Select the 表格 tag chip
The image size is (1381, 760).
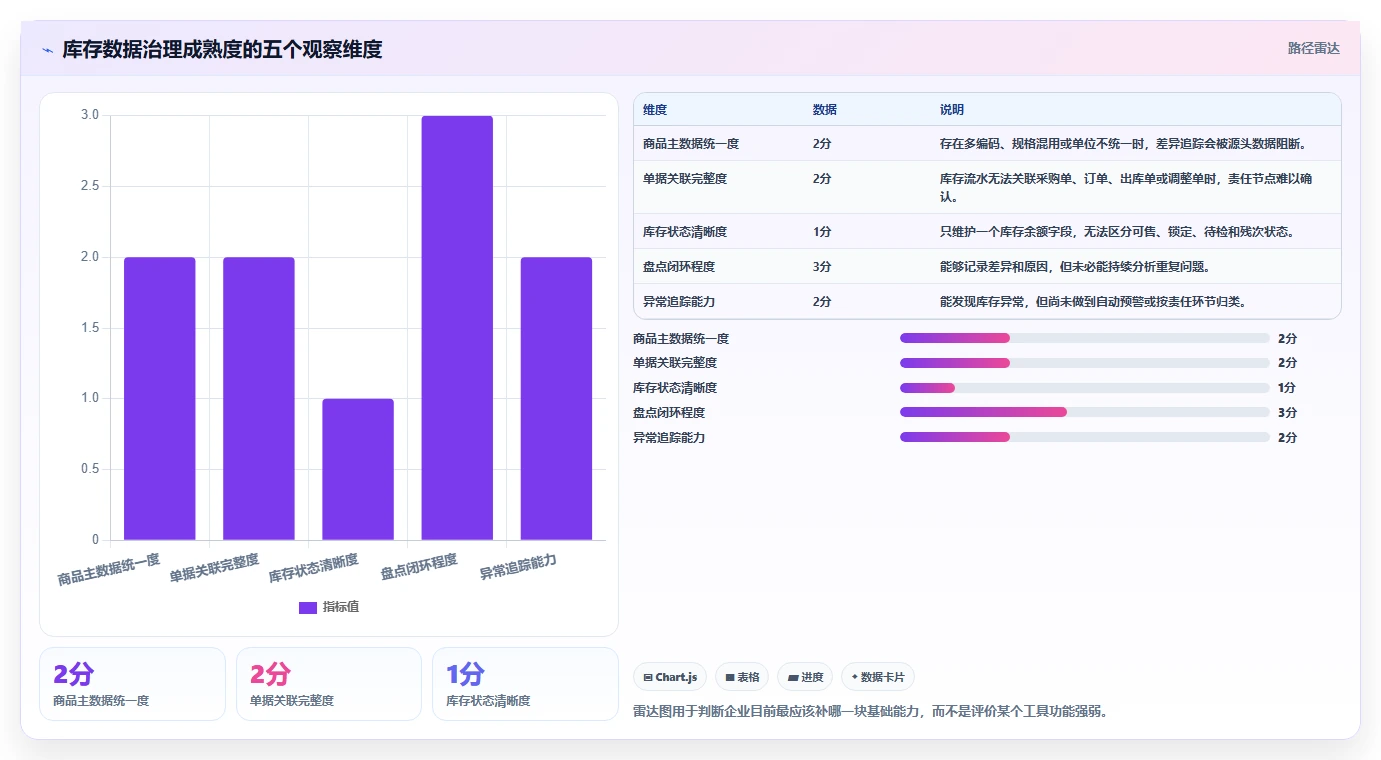coord(742,677)
